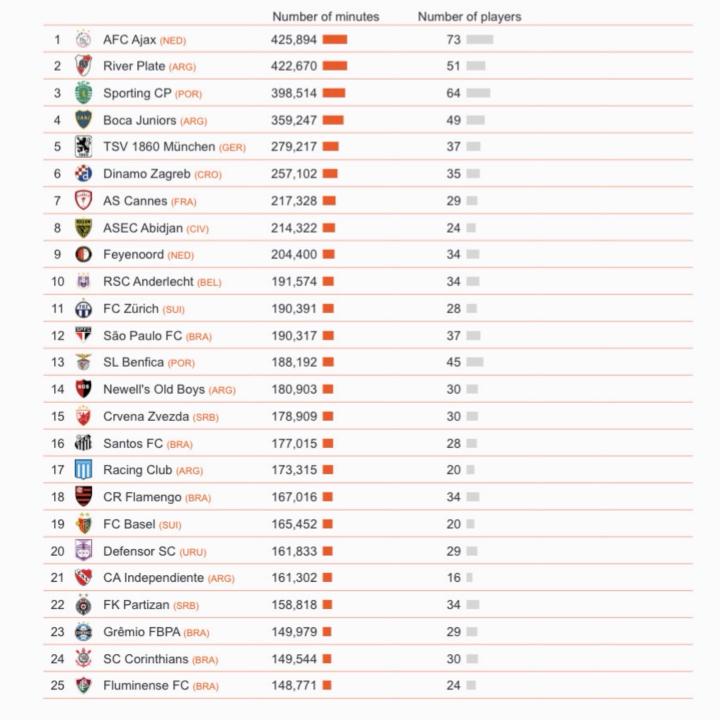This screenshot has height=720, width=720.
Task: Click AFC Ajax orange minutes bar
Action: [x=334, y=40]
